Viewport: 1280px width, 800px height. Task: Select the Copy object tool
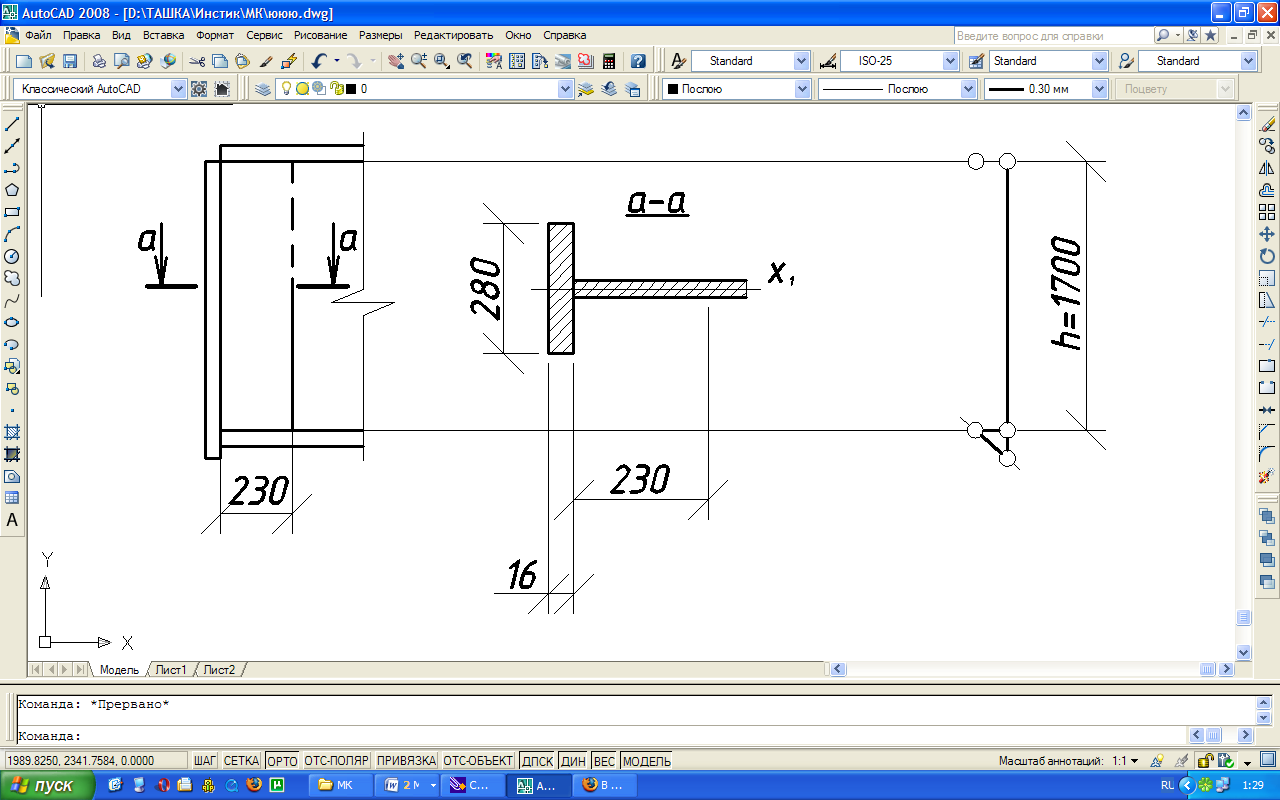1267,146
